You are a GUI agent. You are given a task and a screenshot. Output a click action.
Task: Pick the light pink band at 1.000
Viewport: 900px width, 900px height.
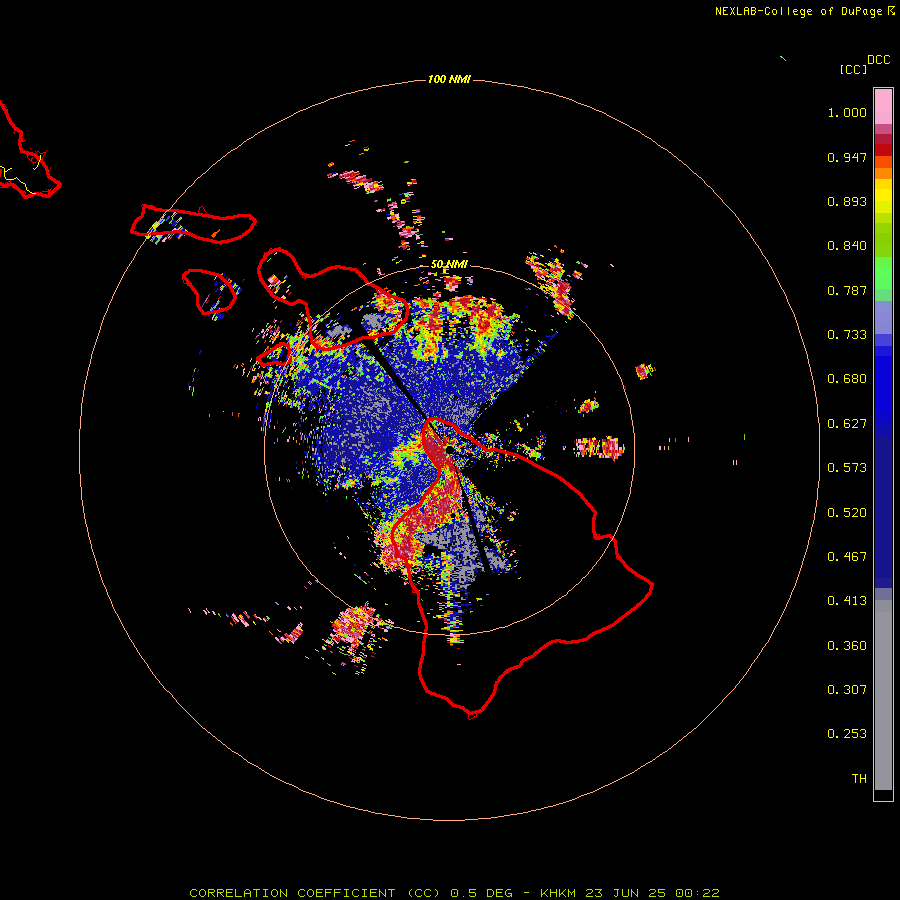(x=883, y=107)
